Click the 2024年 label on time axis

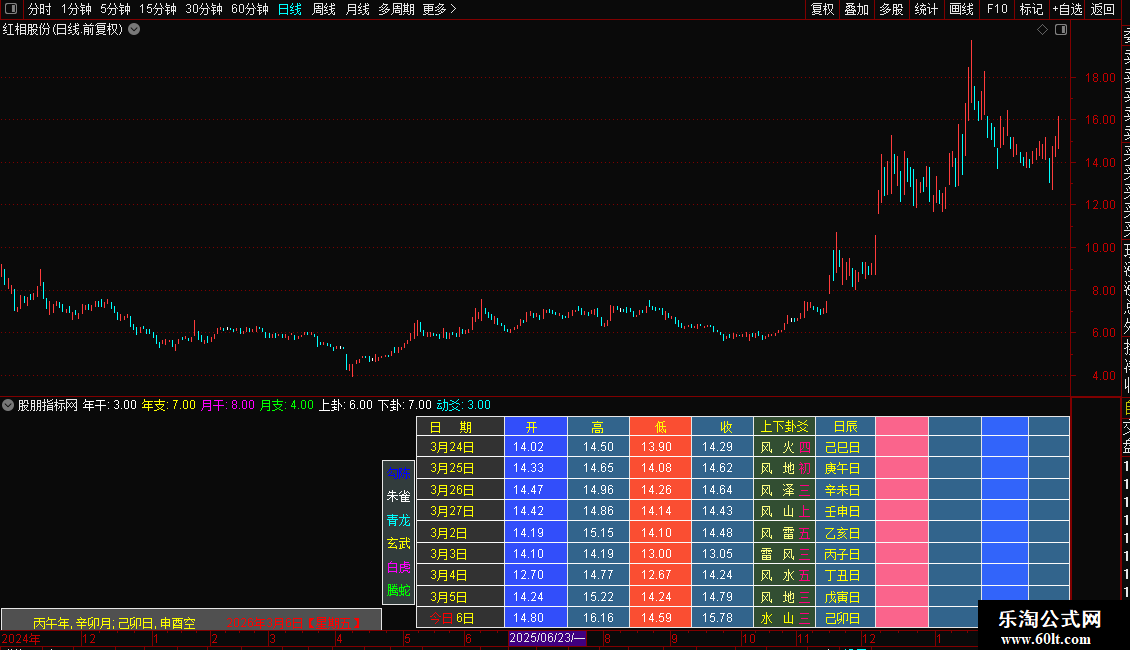(x=21, y=638)
